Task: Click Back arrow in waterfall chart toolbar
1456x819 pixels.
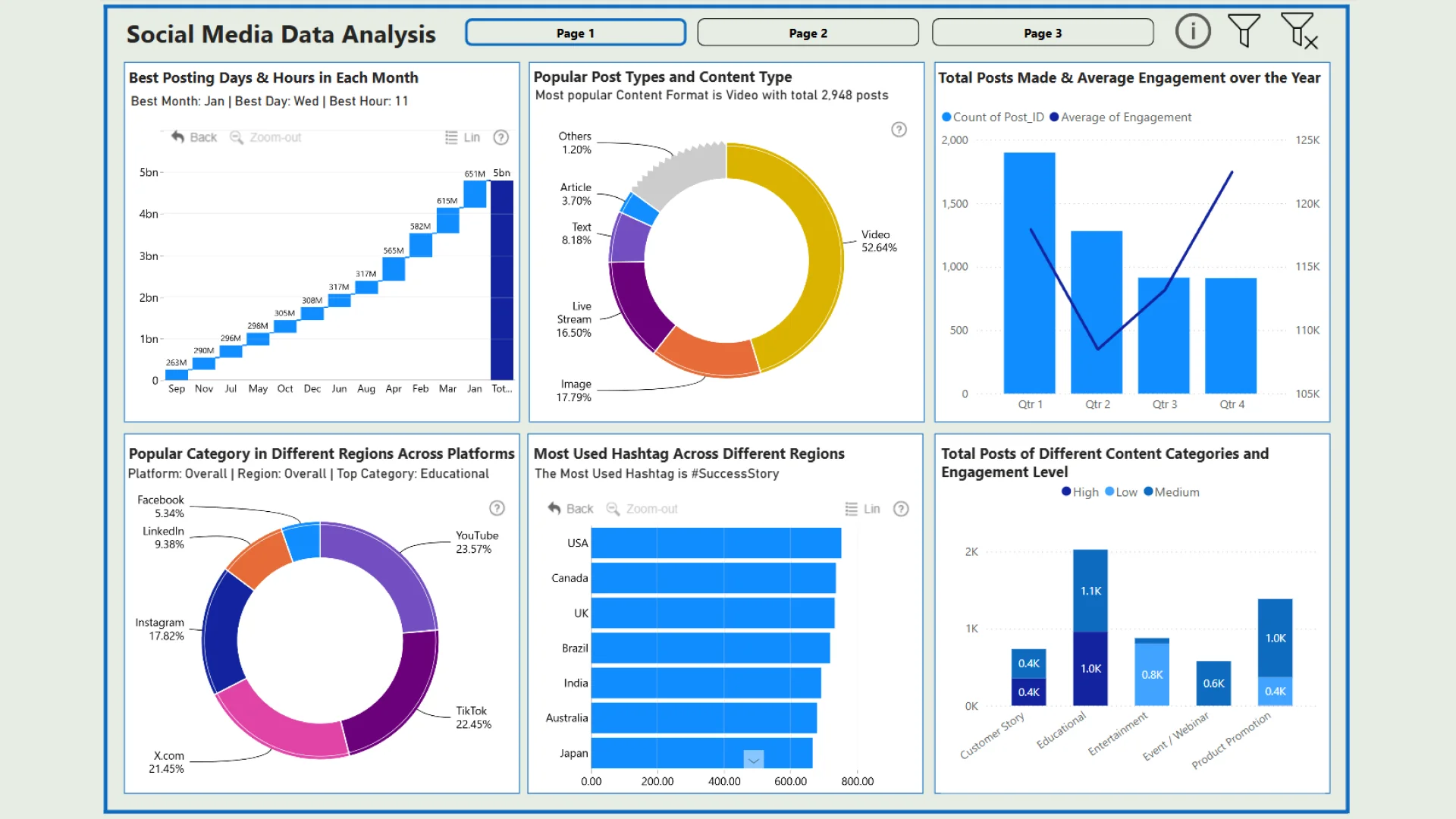Action: [x=194, y=137]
